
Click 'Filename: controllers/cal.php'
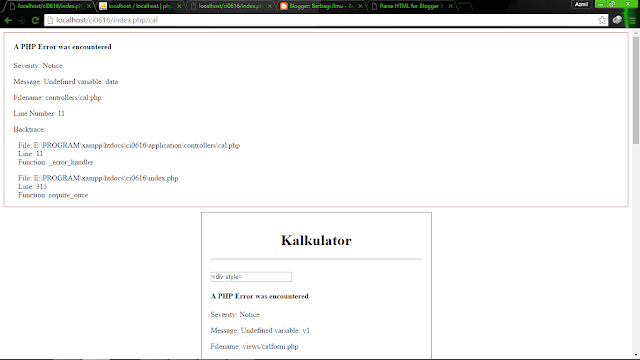[57, 98]
